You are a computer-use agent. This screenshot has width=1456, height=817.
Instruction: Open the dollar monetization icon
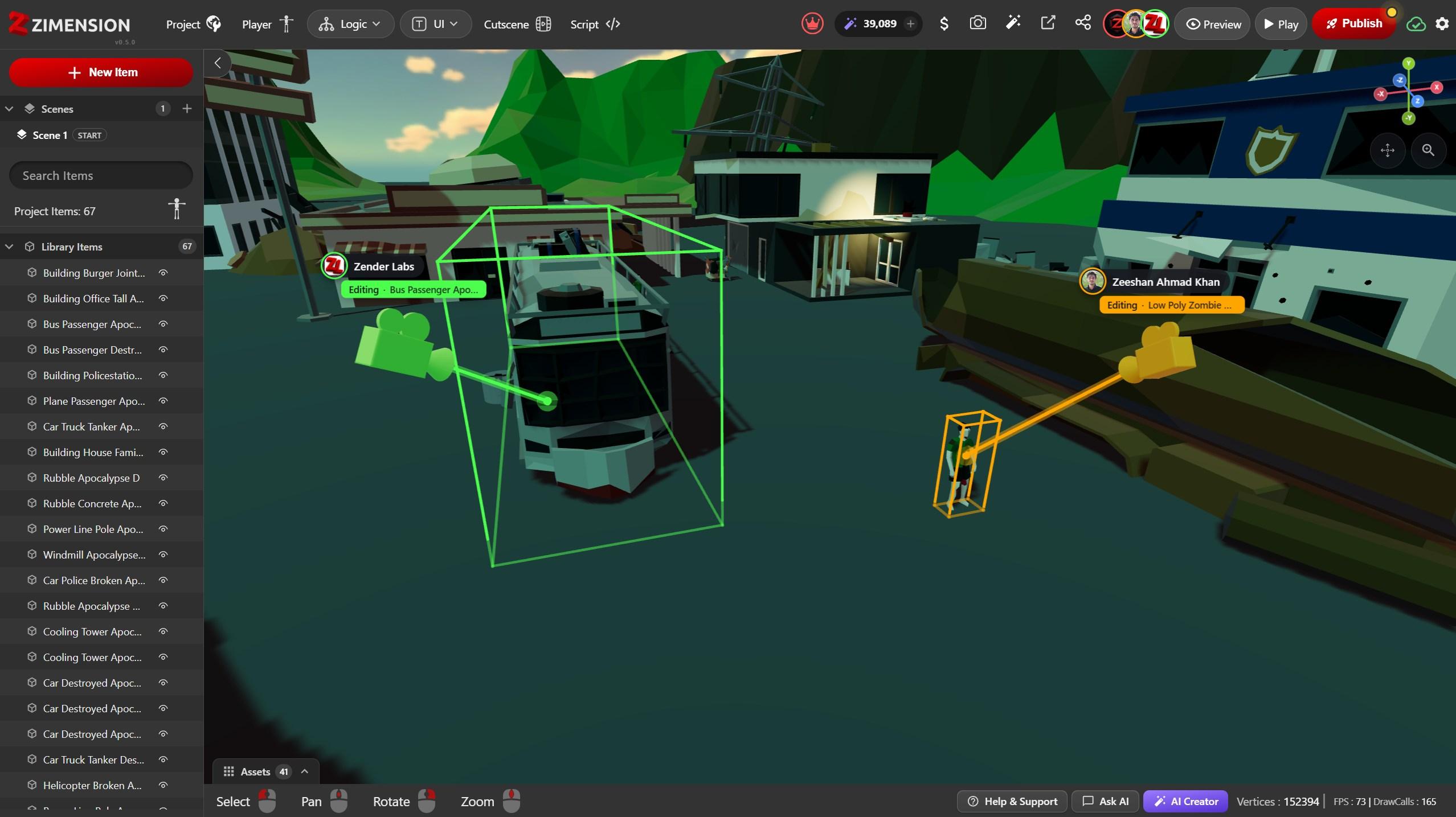[944, 24]
